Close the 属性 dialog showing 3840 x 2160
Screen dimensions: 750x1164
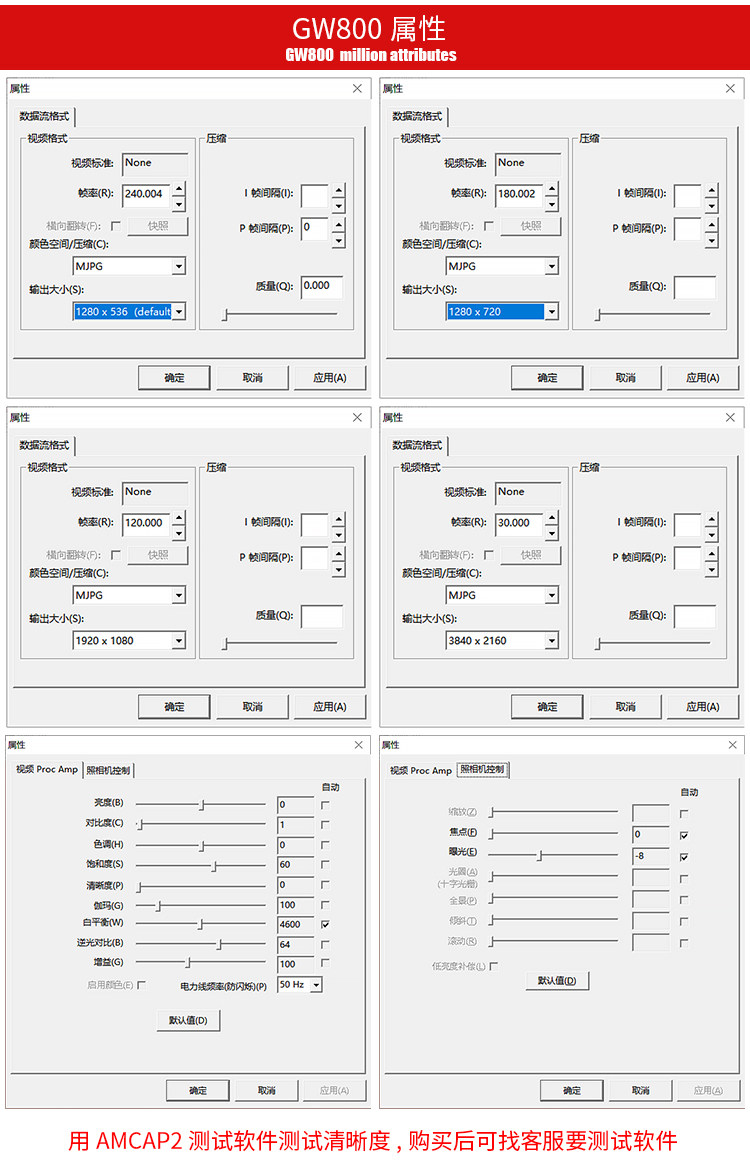pyautogui.click(x=730, y=417)
